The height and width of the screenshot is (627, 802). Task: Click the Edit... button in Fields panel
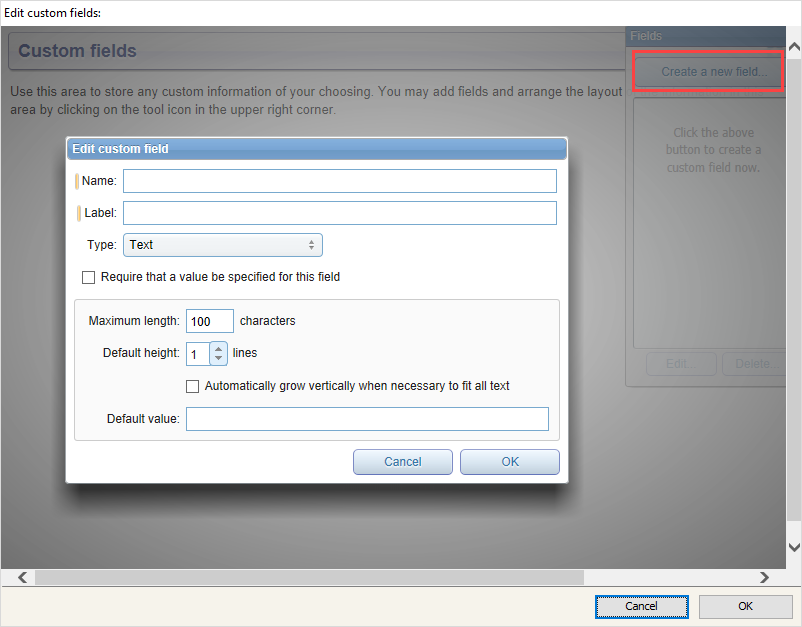(681, 364)
